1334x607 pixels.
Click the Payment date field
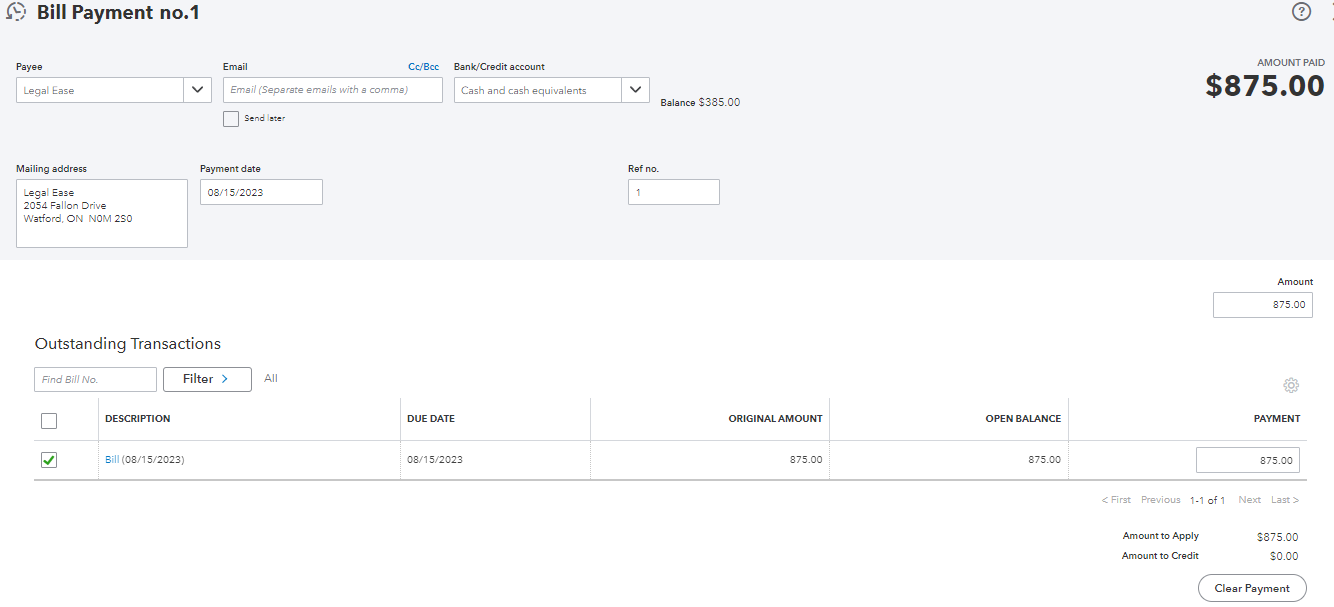261,192
